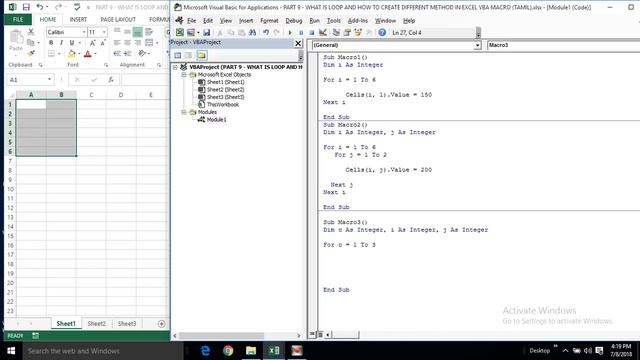This screenshot has height=360, width=640.
Task: Open the Debug menu in VBA editor
Action: click(x=293, y=20)
